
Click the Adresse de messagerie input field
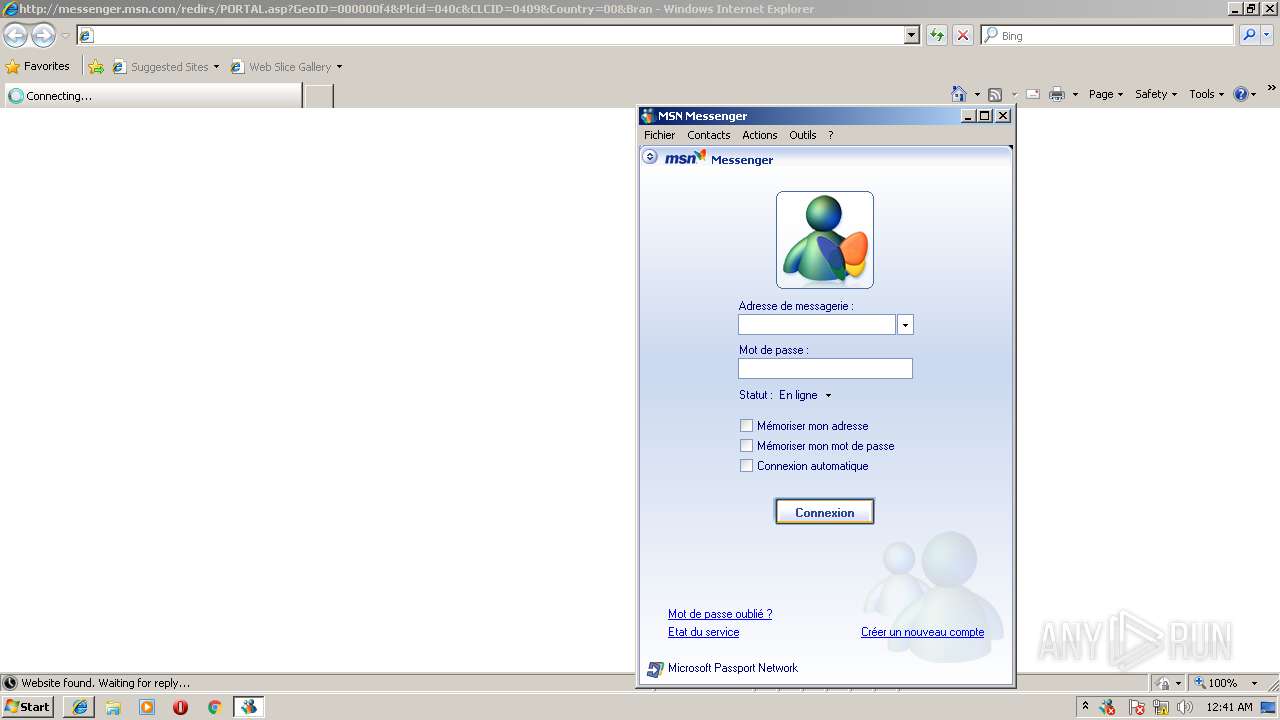[817, 325]
